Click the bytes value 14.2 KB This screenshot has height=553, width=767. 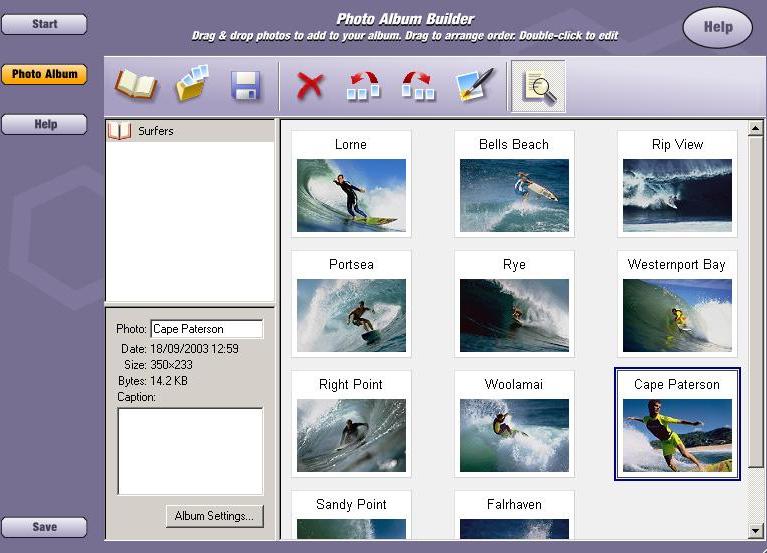[169, 381]
